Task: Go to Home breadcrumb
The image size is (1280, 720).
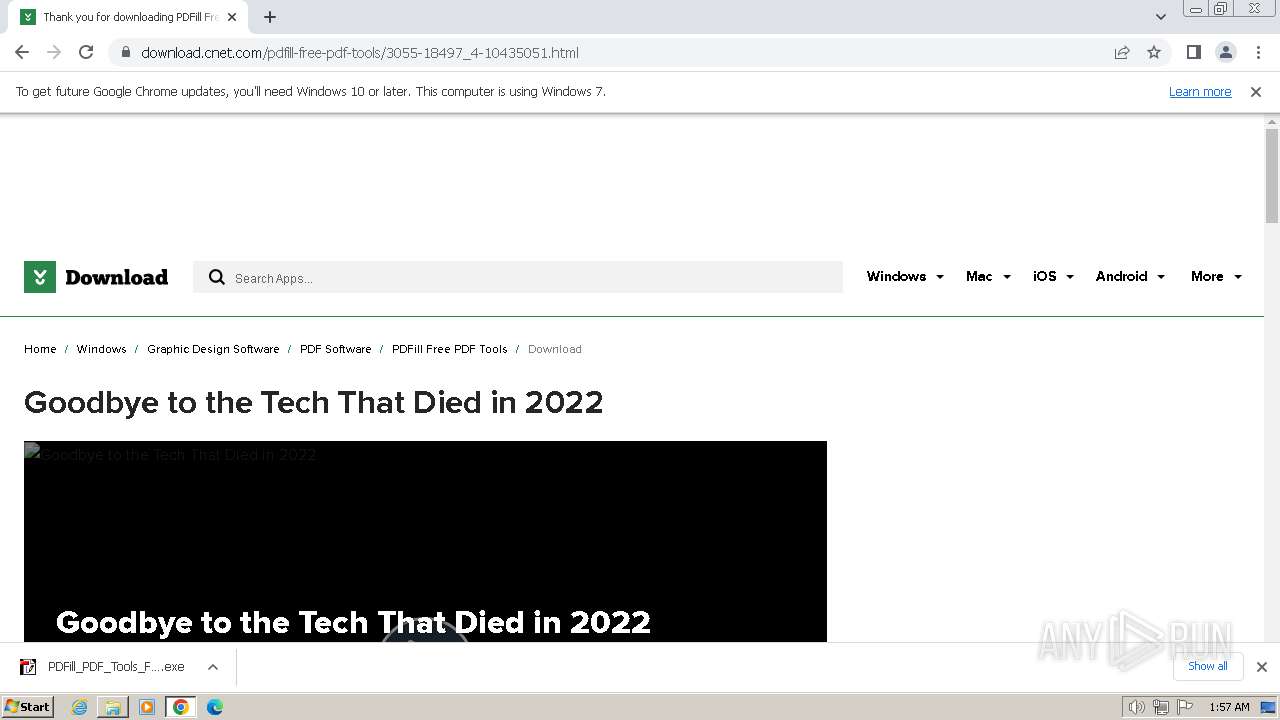Action: coord(40,349)
